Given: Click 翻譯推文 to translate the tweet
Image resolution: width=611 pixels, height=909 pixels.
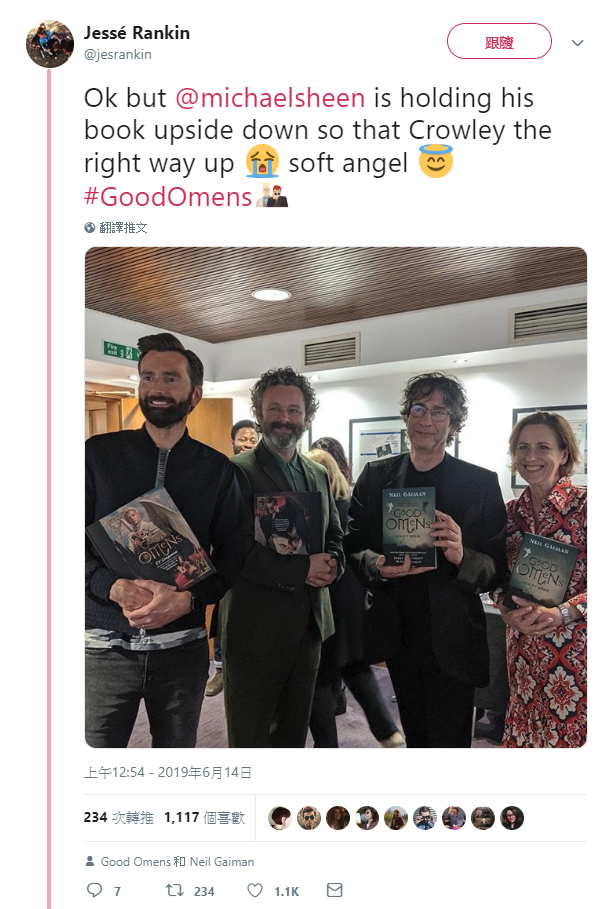Looking at the screenshot, I should 123,228.
